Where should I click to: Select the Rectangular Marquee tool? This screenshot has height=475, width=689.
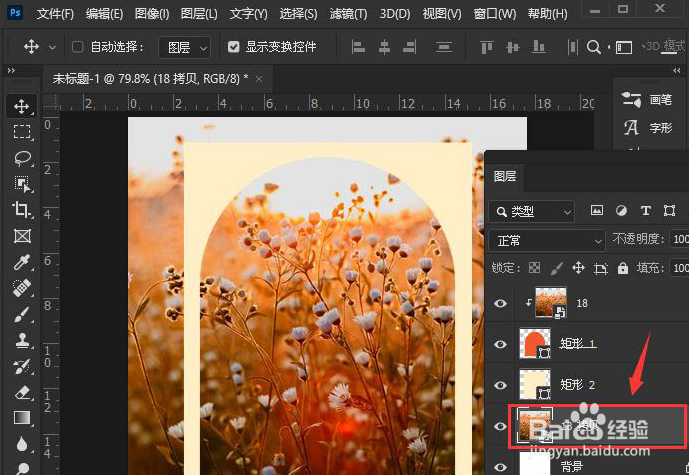click(x=22, y=132)
